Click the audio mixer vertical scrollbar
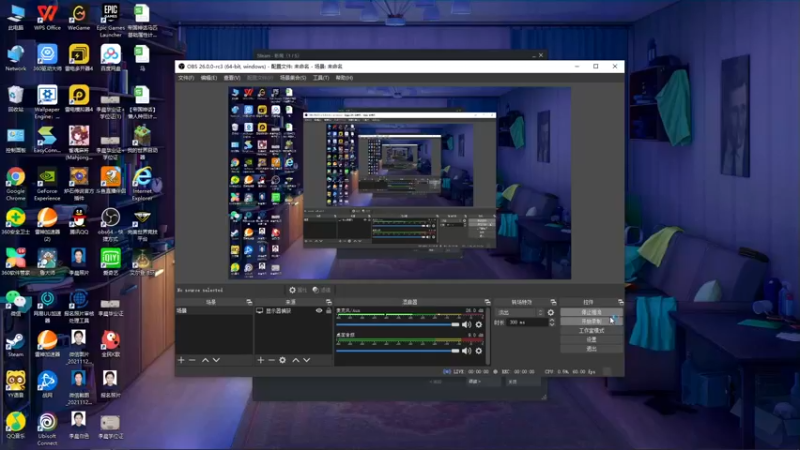Viewport: 800px width, 450px height. [x=489, y=335]
